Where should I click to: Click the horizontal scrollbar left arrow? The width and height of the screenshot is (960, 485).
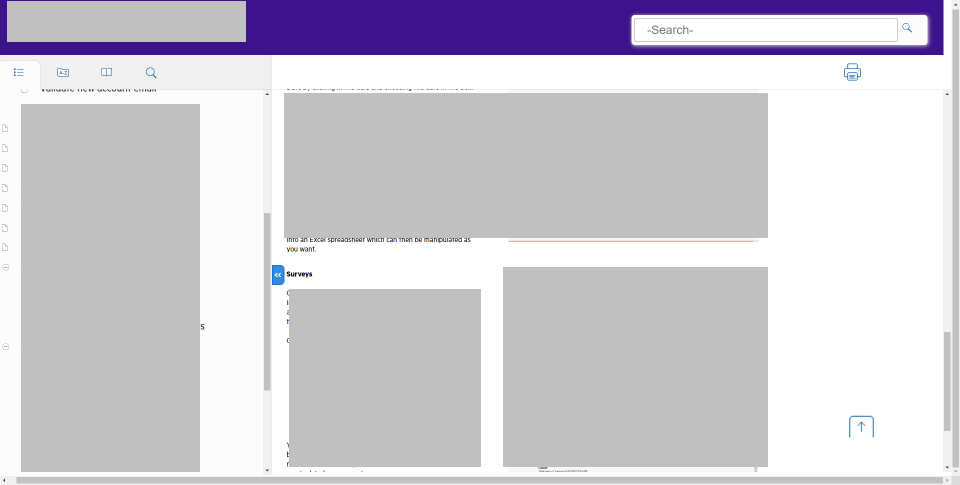[x=4, y=481]
